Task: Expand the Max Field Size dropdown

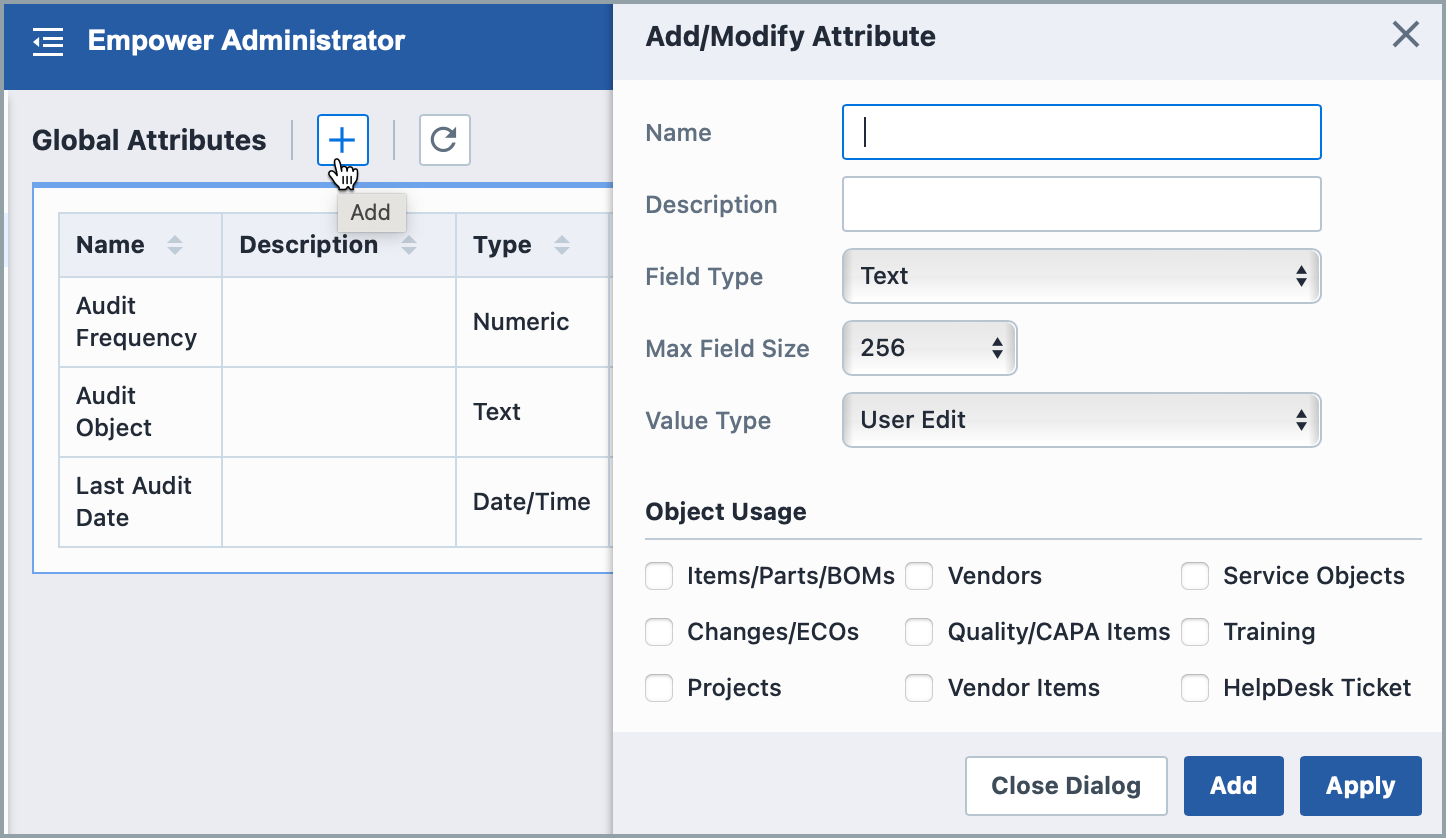Action: (929, 348)
